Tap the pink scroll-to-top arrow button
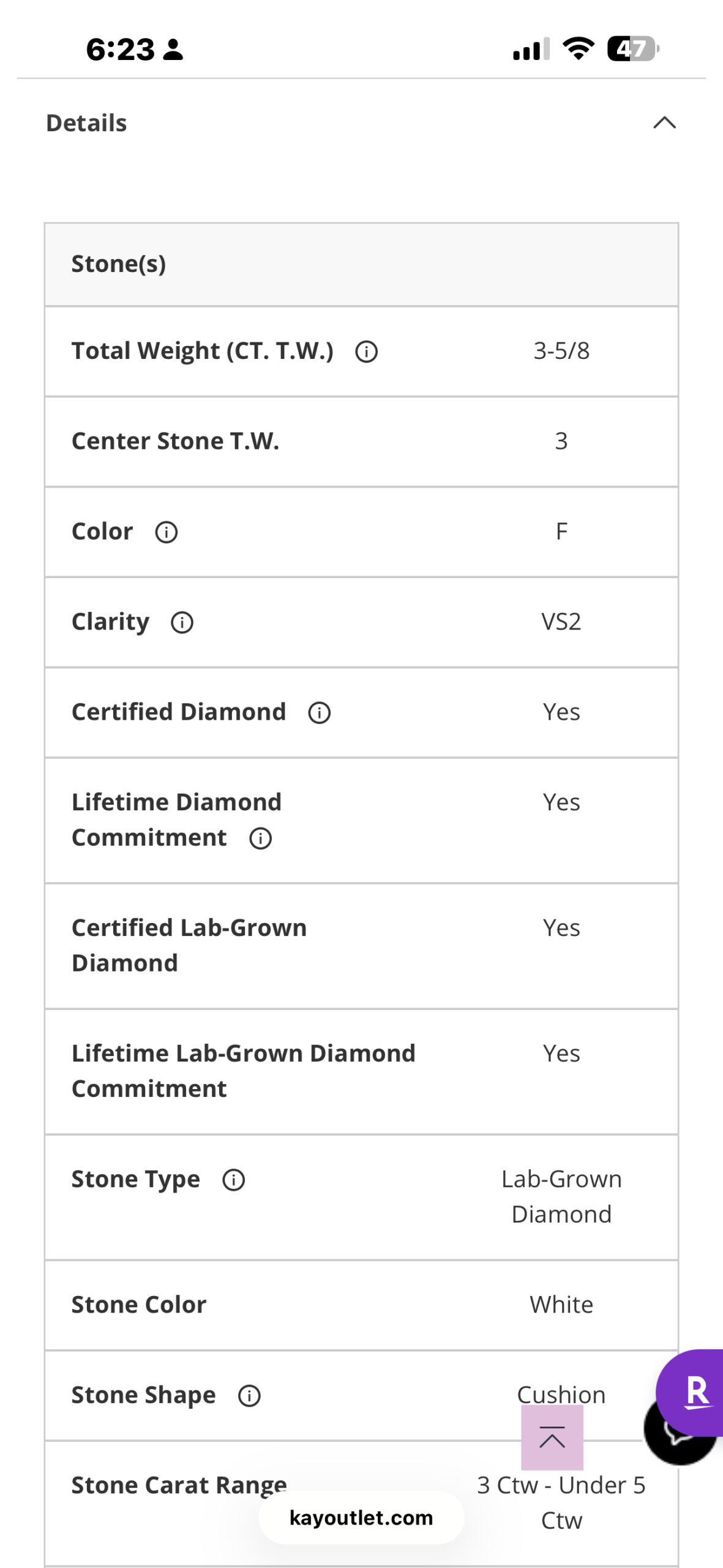723x1568 pixels. pyautogui.click(x=552, y=1438)
